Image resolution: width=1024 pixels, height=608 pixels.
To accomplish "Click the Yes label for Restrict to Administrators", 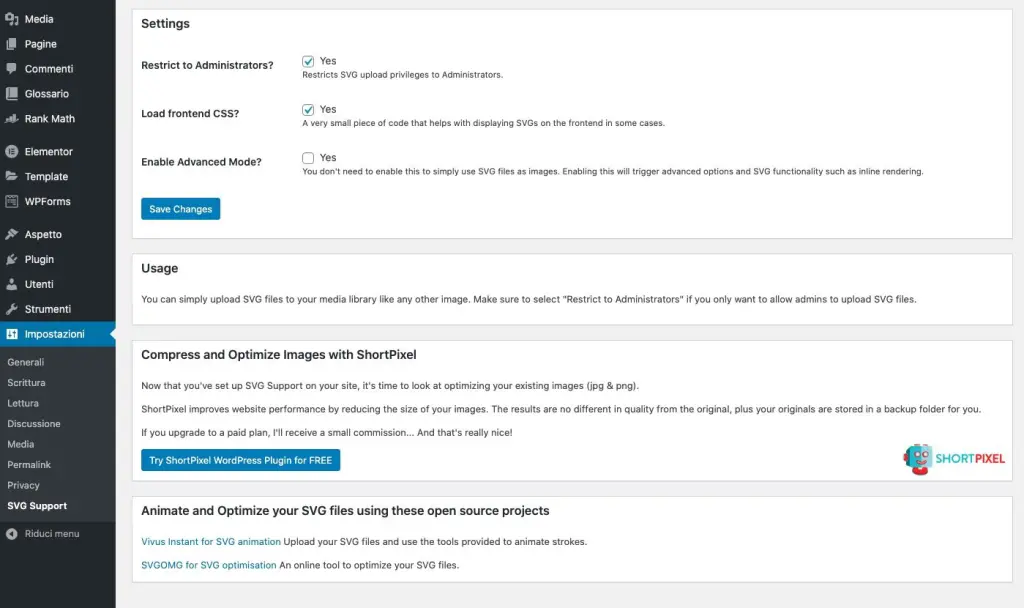I will pyautogui.click(x=328, y=61).
